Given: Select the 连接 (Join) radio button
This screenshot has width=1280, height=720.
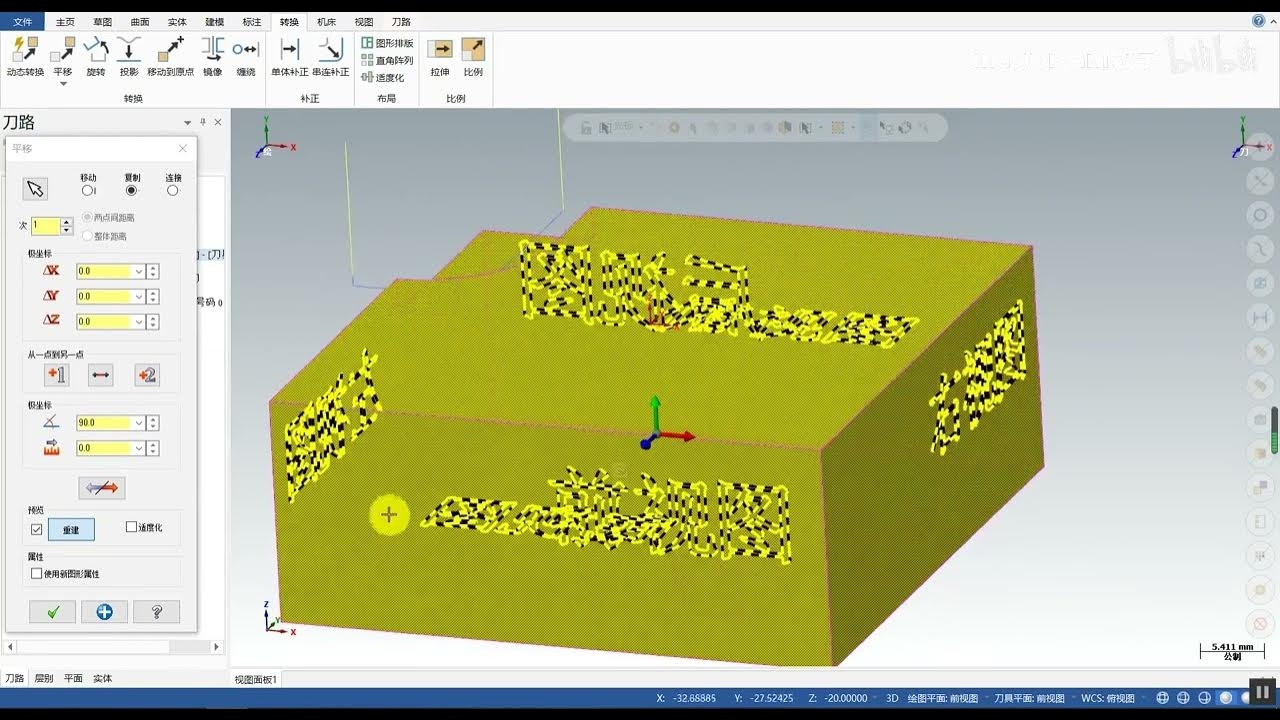Looking at the screenshot, I should (x=173, y=190).
